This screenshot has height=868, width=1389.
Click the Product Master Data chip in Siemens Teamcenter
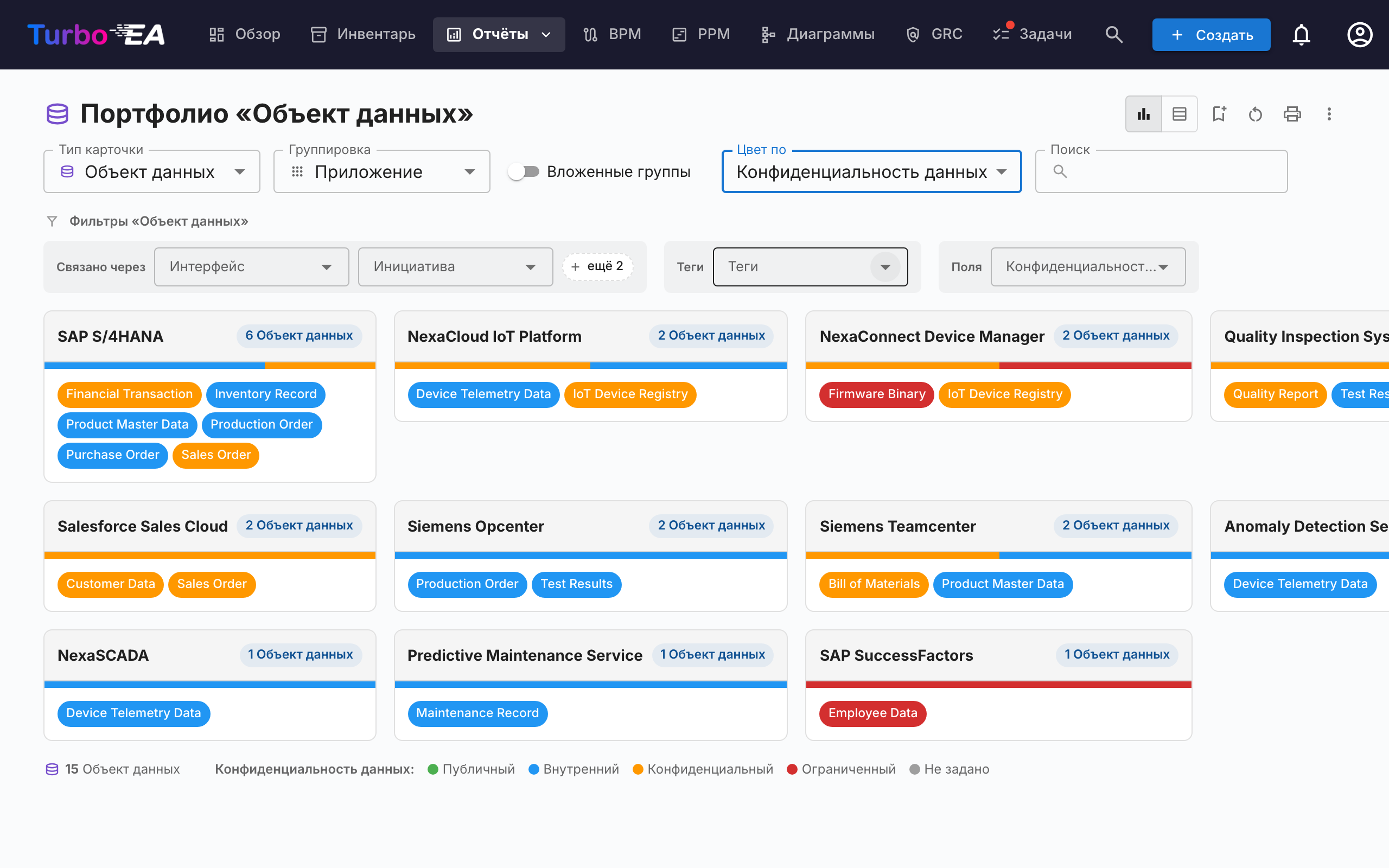[x=1002, y=584]
